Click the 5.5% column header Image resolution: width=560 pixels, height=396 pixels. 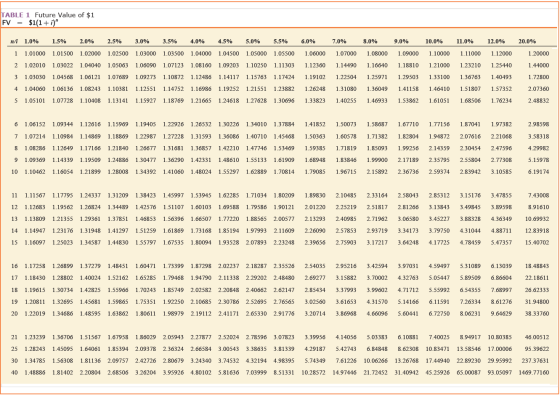[280, 41]
